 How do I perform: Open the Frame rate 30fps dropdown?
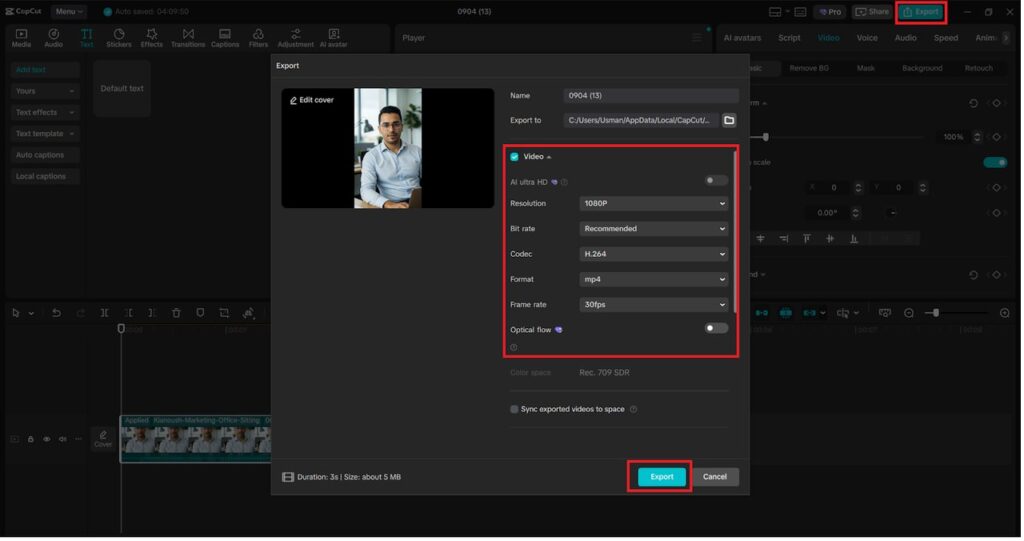[654, 305]
